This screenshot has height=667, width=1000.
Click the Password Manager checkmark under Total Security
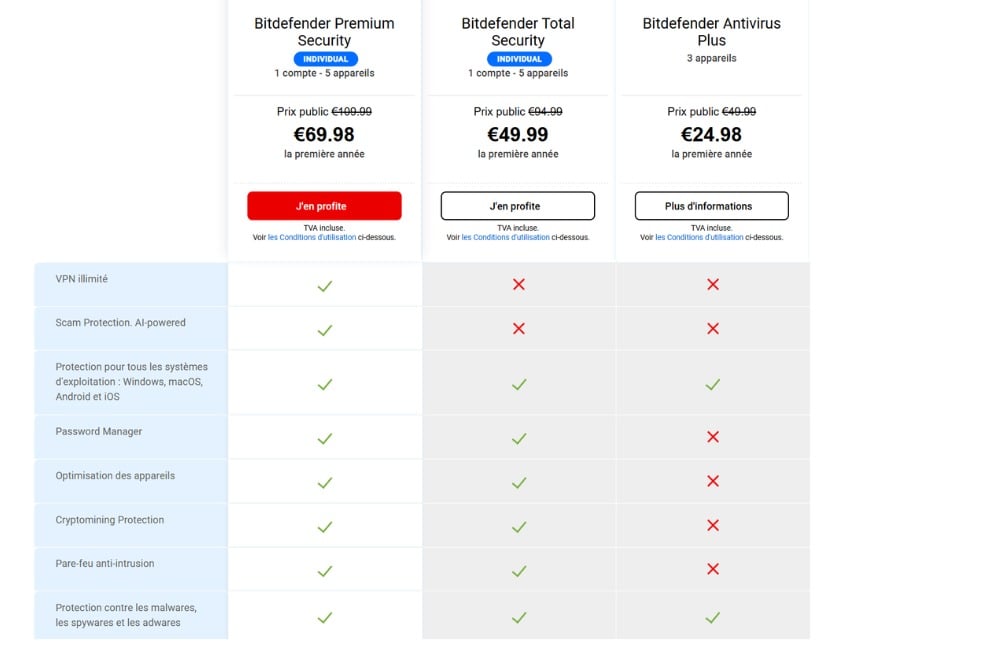pos(518,437)
